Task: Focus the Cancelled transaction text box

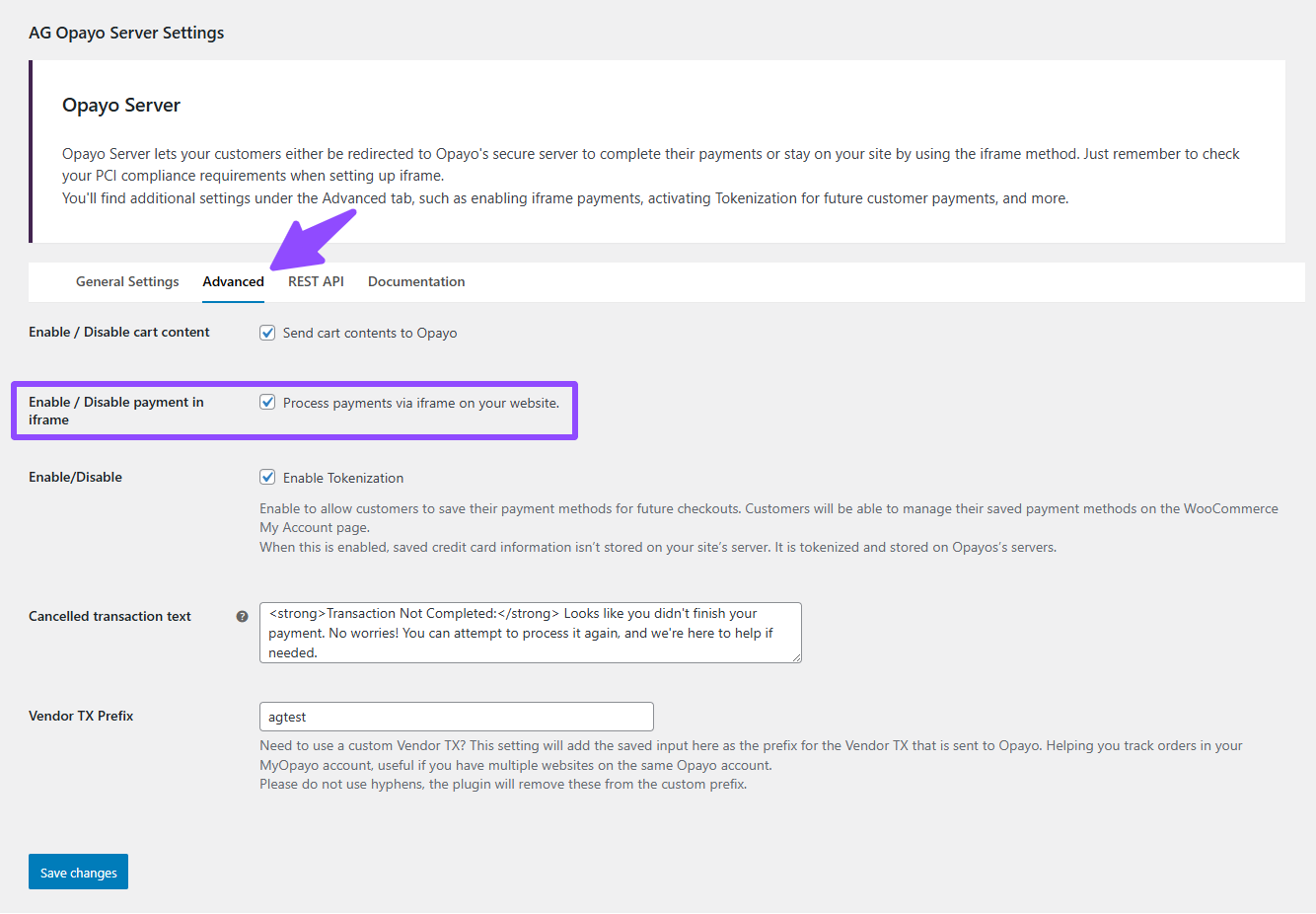Action: coord(530,633)
